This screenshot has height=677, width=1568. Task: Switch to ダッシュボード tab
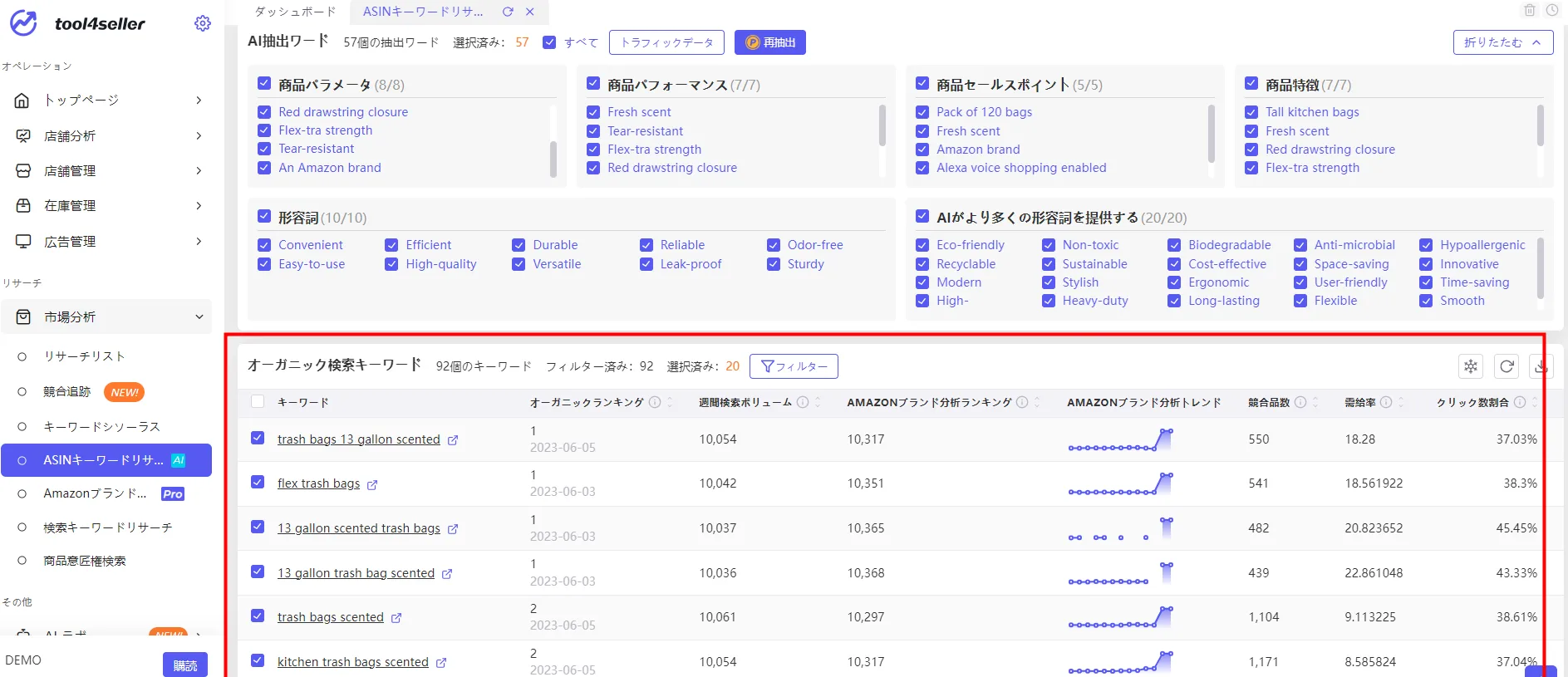tap(295, 12)
